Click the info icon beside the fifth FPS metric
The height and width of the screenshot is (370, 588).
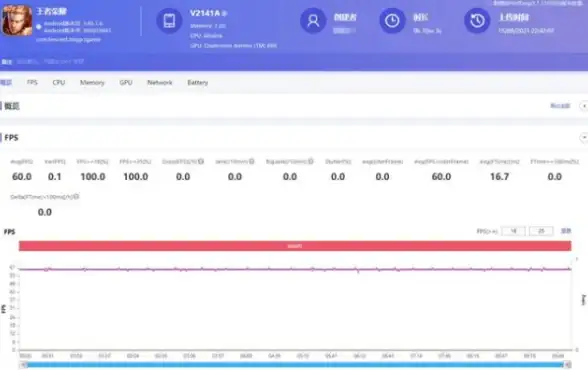(x=201, y=161)
